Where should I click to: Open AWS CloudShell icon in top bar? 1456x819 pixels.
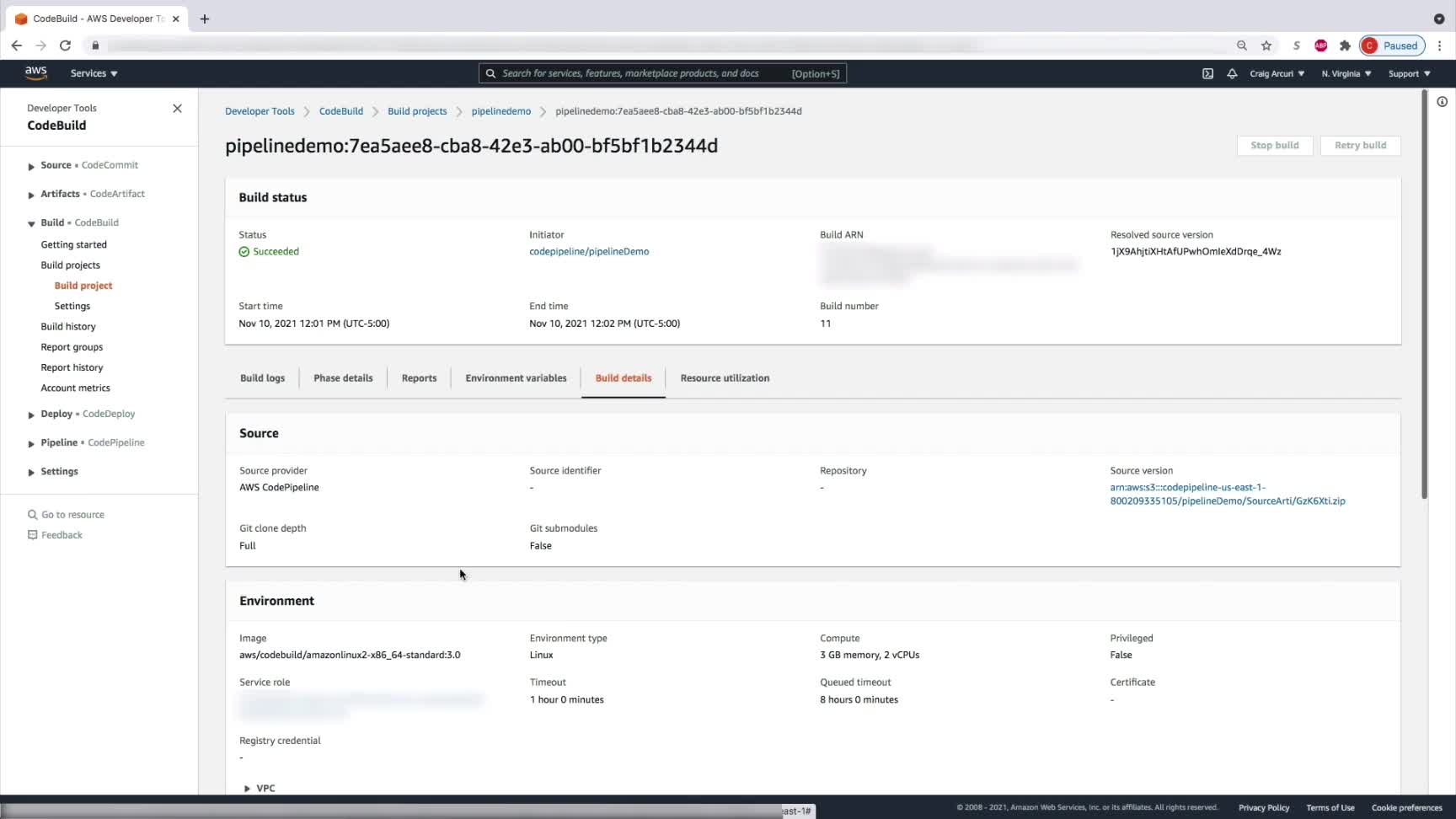point(1207,73)
